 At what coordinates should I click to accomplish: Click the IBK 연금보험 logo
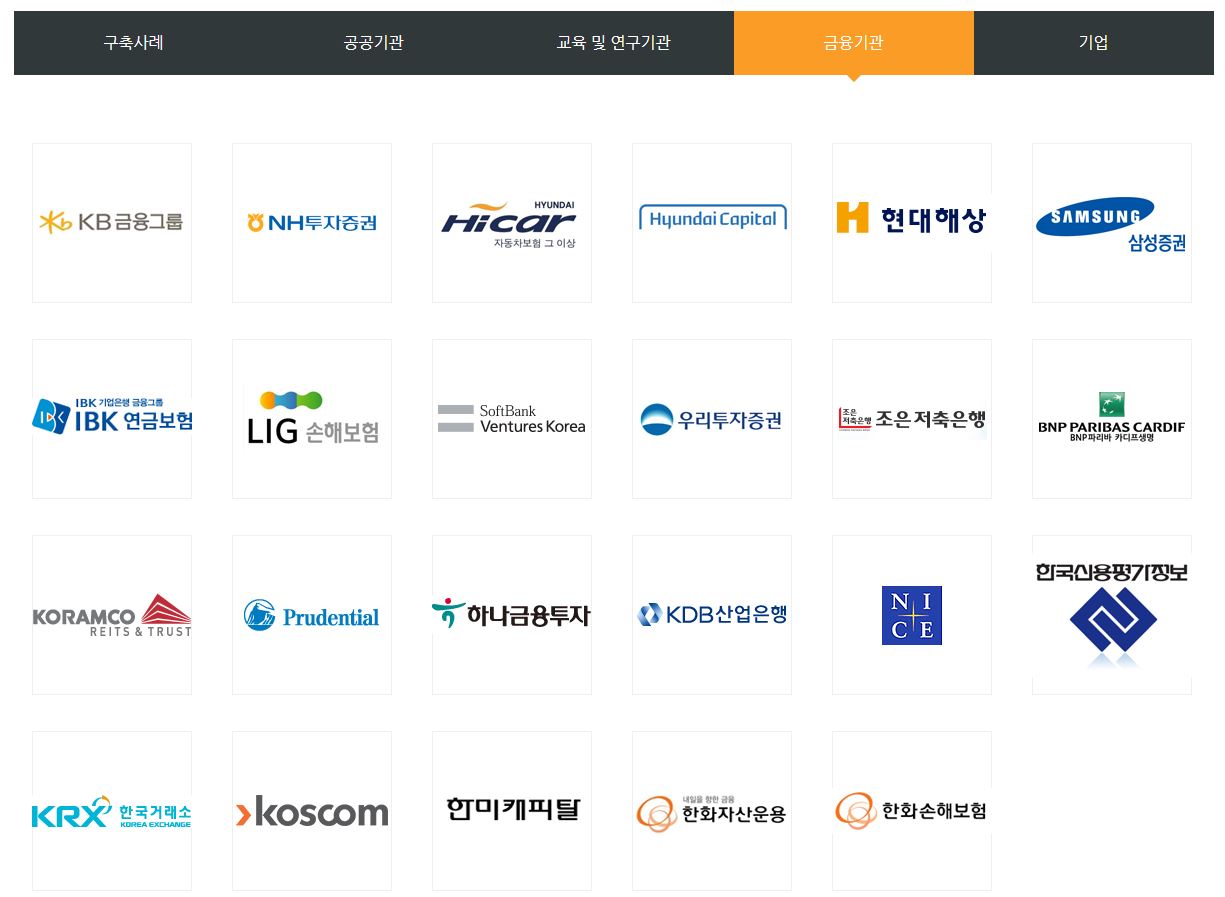(x=112, y=418)
